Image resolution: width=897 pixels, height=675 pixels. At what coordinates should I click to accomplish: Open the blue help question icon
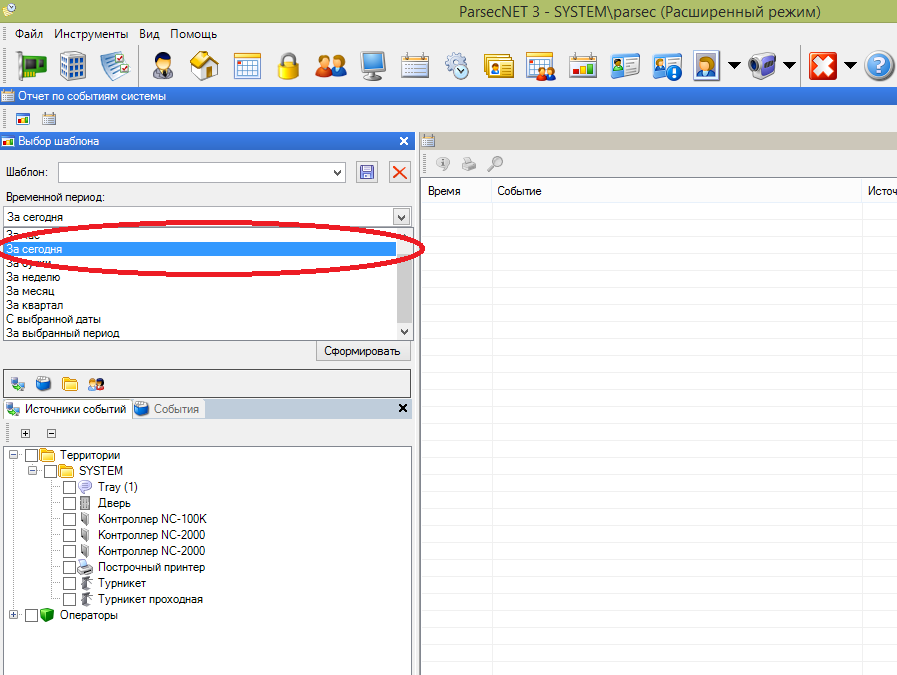pos(878,66)
